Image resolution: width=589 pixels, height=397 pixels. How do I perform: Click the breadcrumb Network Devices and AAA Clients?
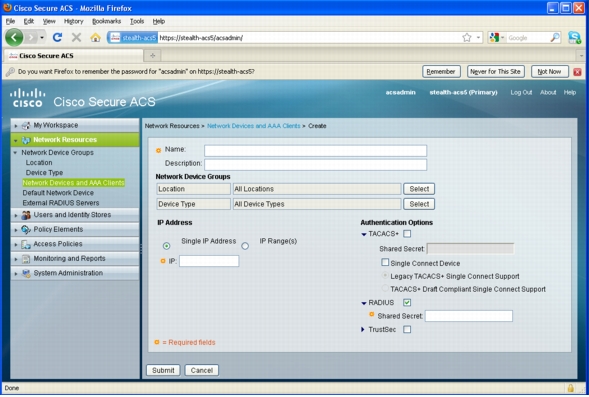[254, 126]
